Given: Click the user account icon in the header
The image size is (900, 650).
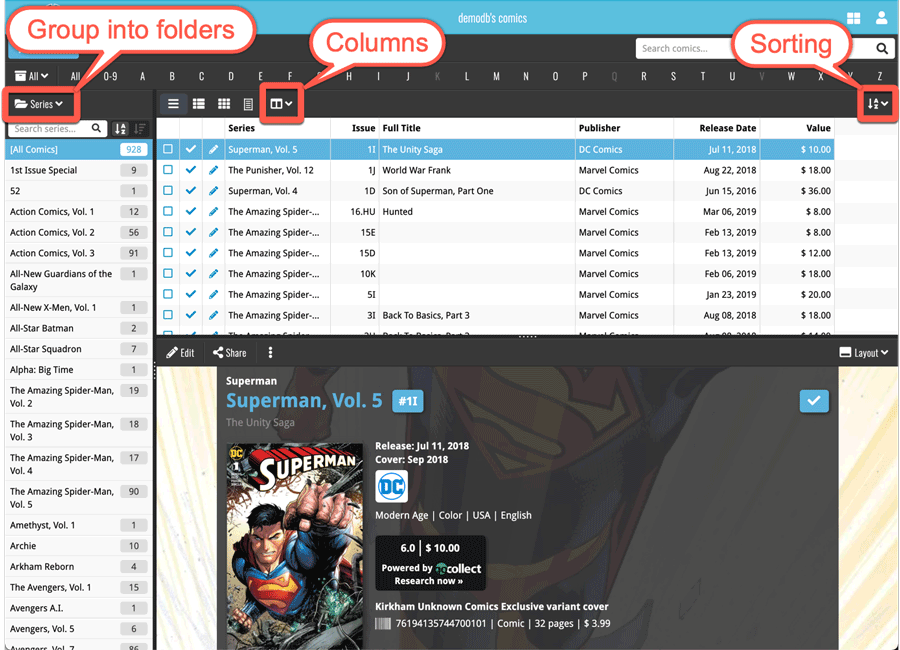Looking at the screenshot, I should point(882,17).
